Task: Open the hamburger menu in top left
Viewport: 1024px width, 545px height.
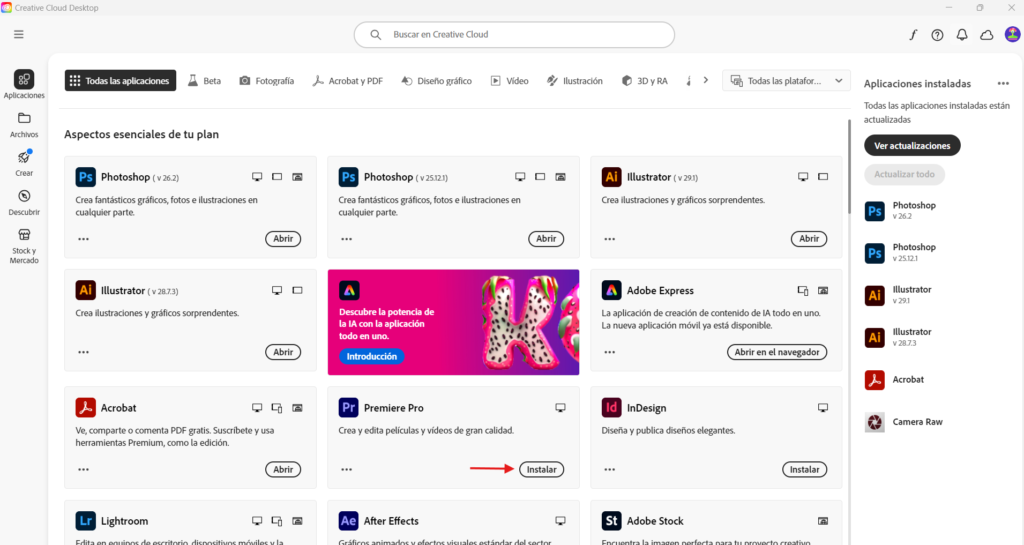Action: 18,34
